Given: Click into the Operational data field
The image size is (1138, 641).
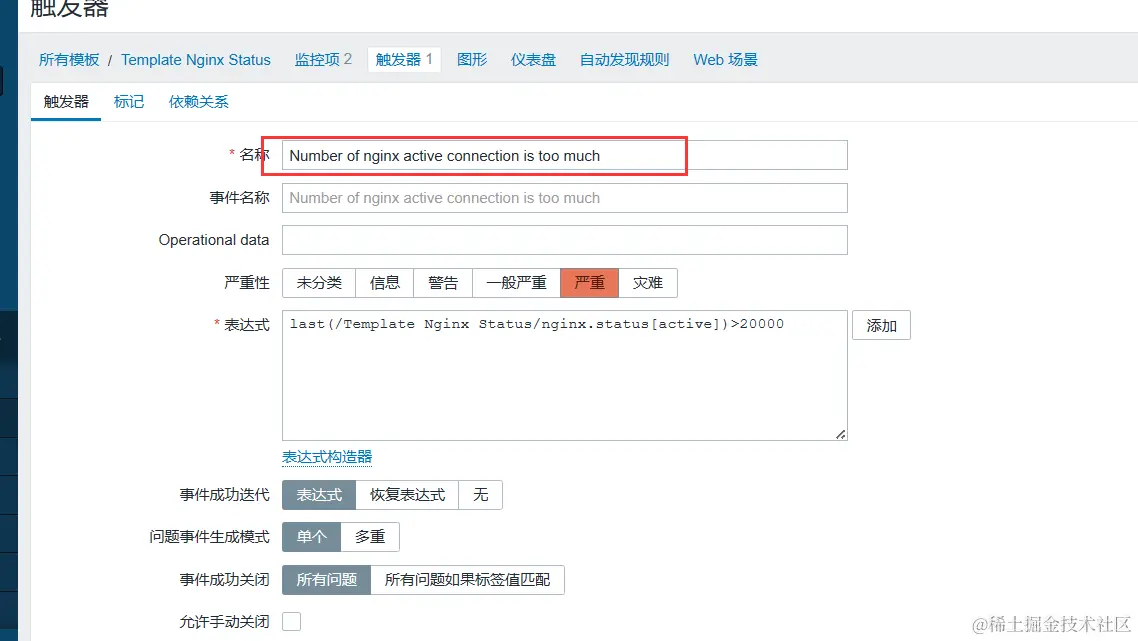Looking at the screenshot, I should [565, 240].
